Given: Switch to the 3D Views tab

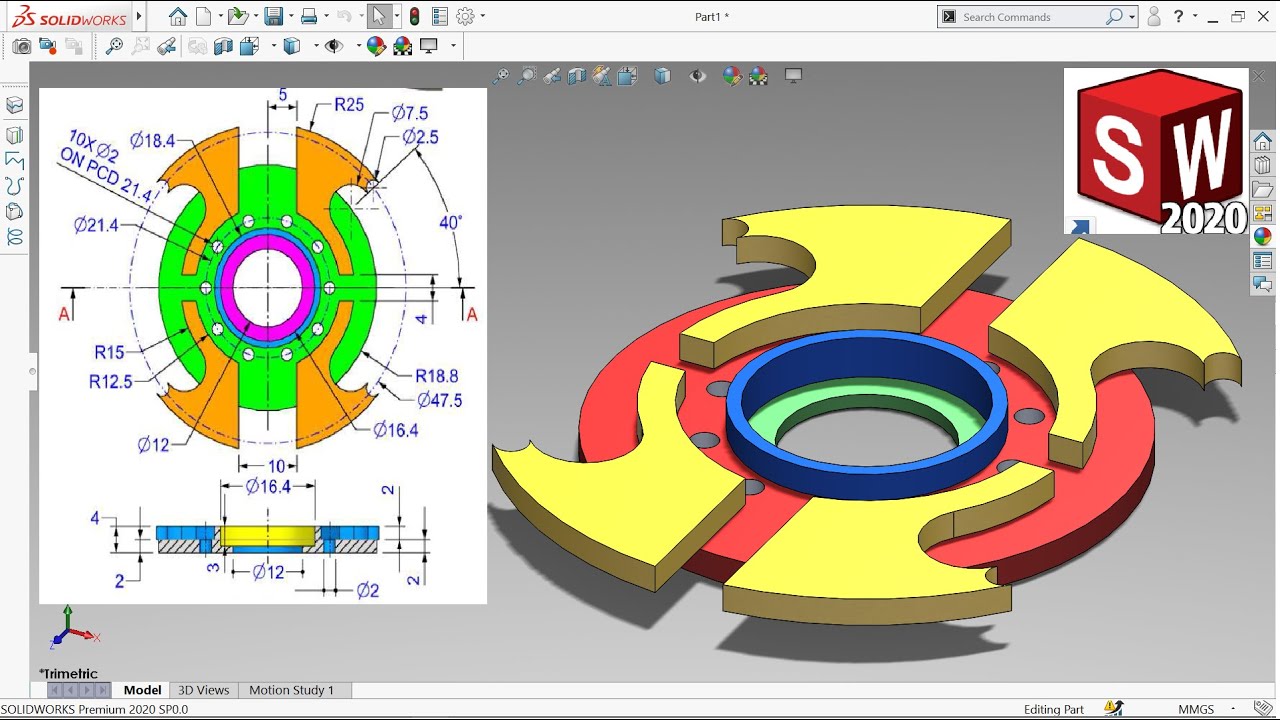Looking at the screenshot, I should pyautogui.click(x=203, y=690).
